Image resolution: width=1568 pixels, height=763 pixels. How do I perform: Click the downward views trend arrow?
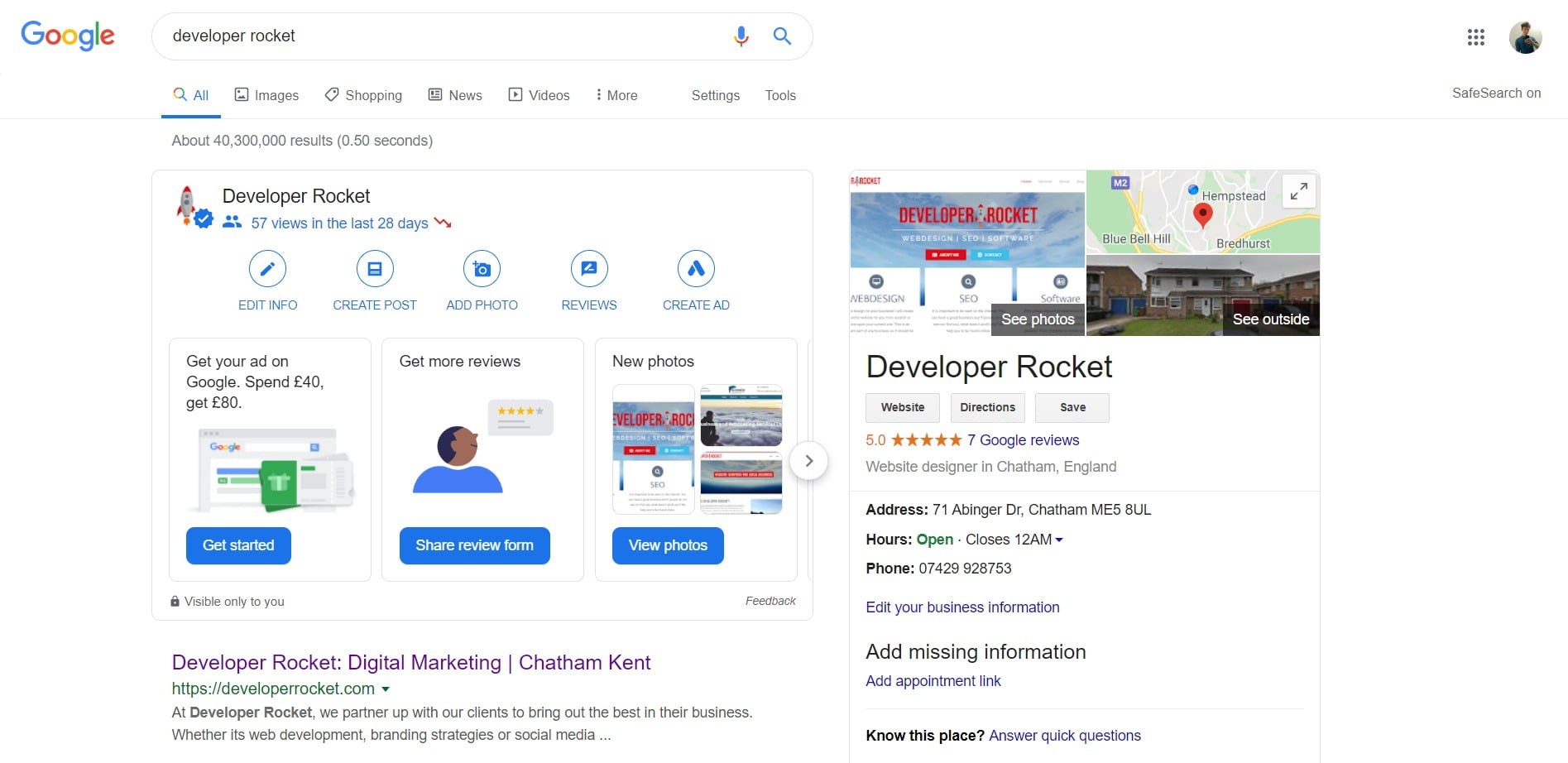pyautogui.click(x=443, y=223)
